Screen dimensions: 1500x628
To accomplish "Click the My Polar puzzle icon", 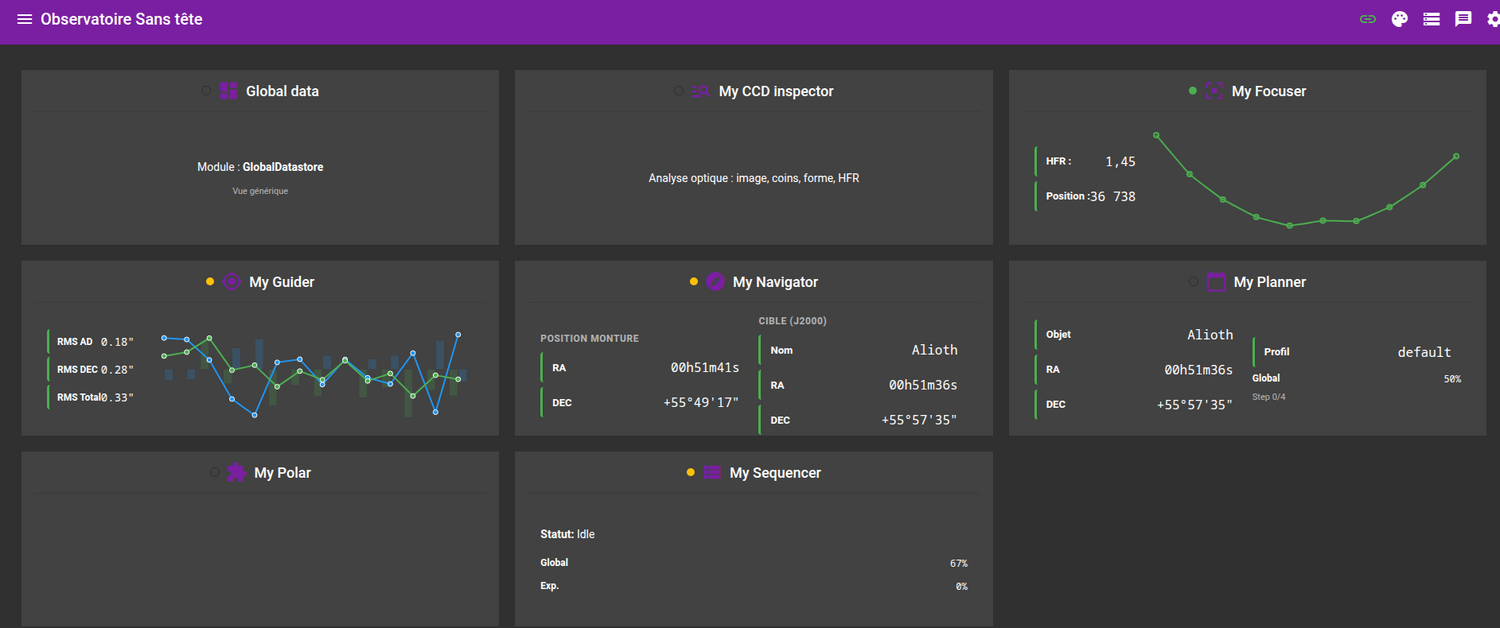I will click(236, 472).
